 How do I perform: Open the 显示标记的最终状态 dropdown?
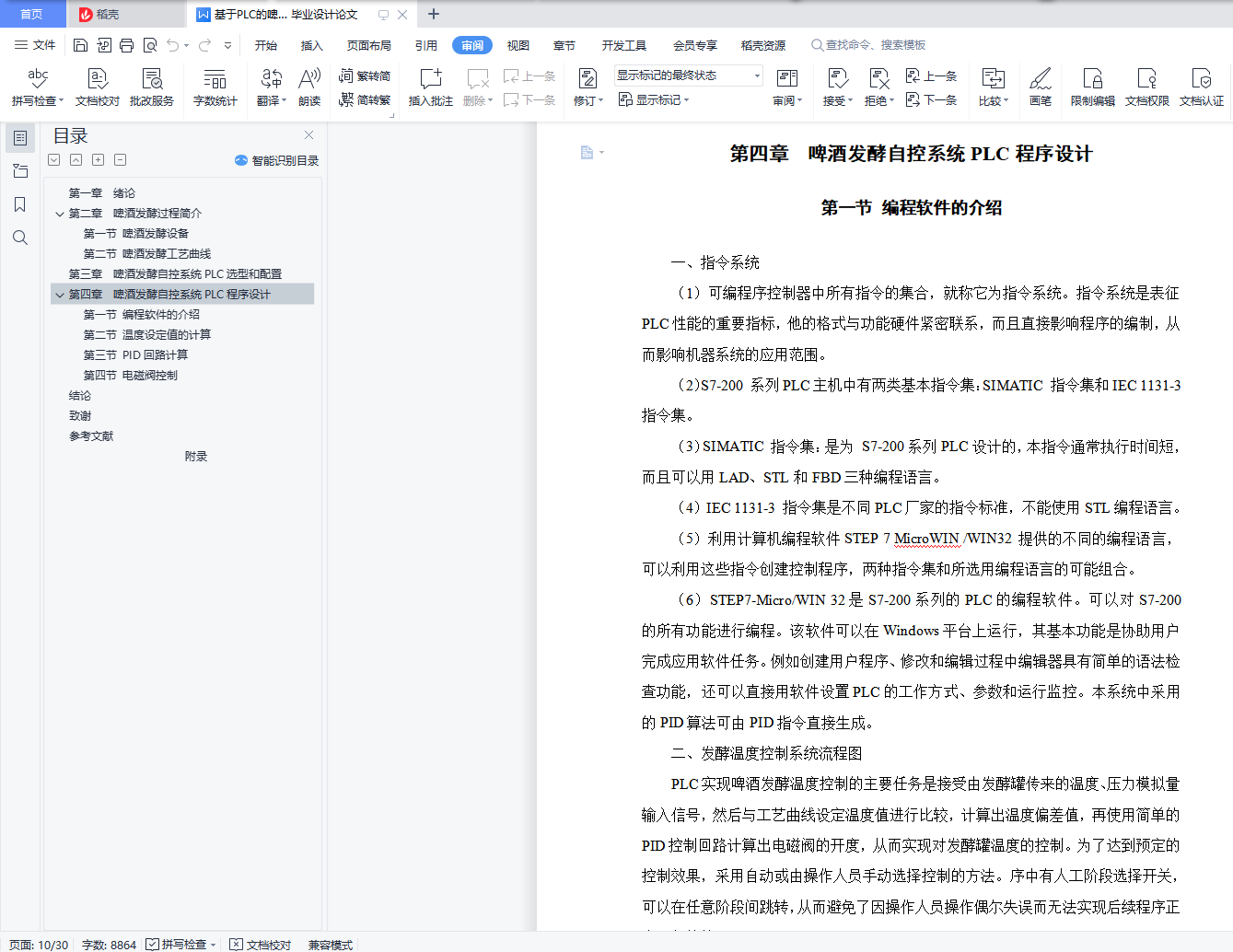click(688, 75)
